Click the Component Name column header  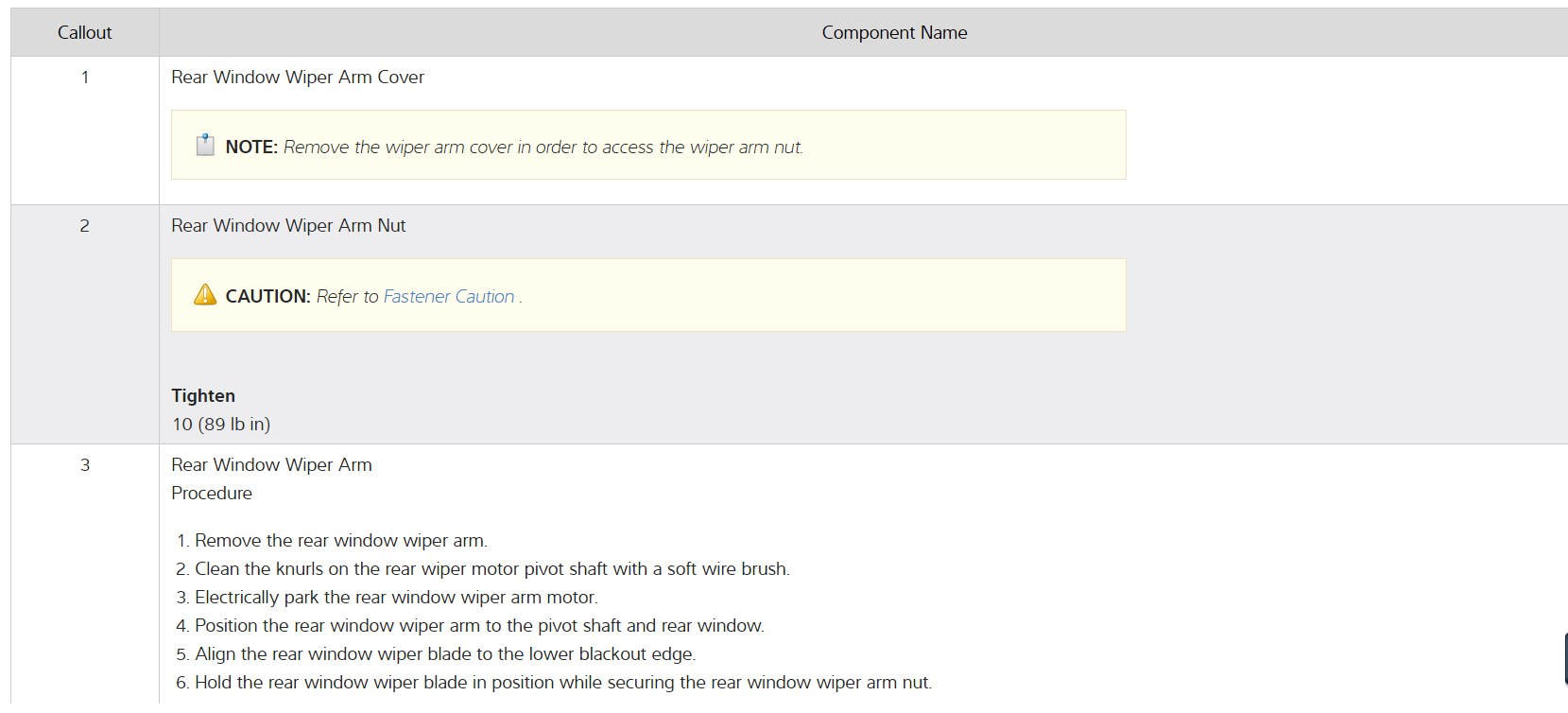pyautogui.click(x=894, y=33)
